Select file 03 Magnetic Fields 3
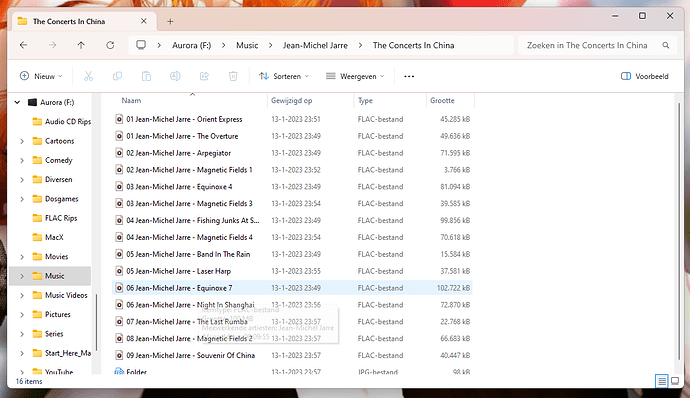 (x=293, y=203)
